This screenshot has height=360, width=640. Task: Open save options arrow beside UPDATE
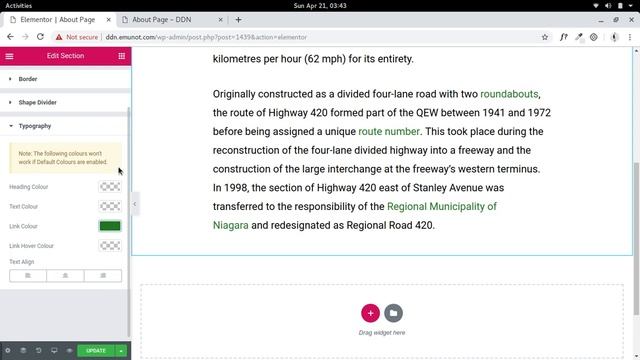click(121, 351)
